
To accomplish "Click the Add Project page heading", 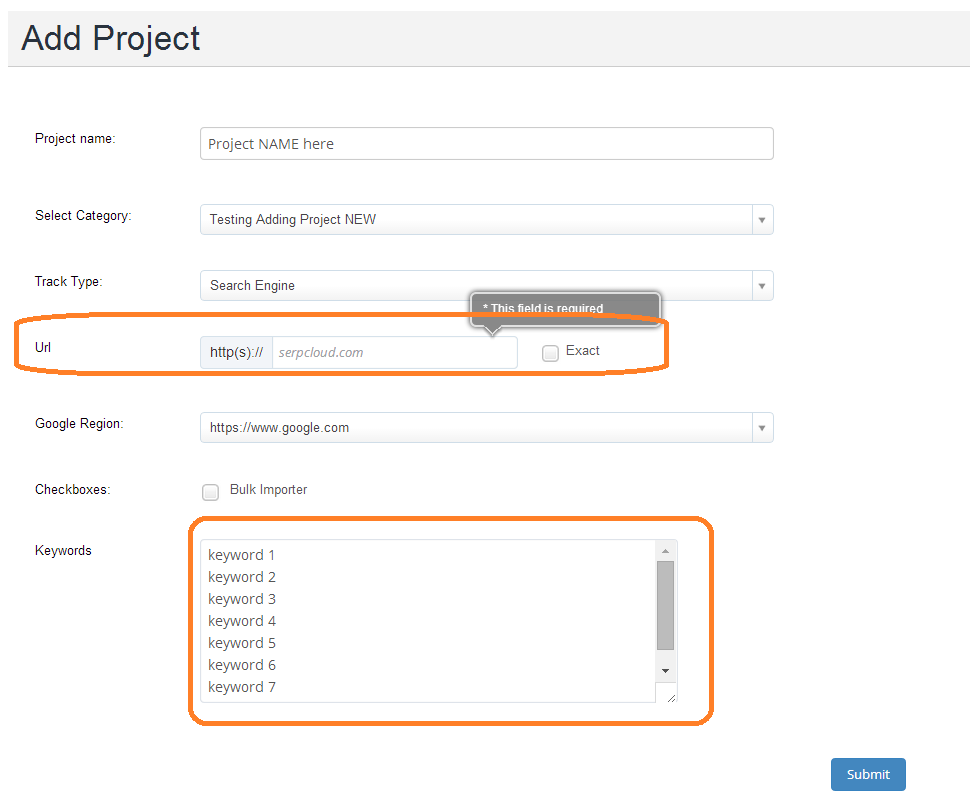I will pyautogui.click(x=111, y=39).
